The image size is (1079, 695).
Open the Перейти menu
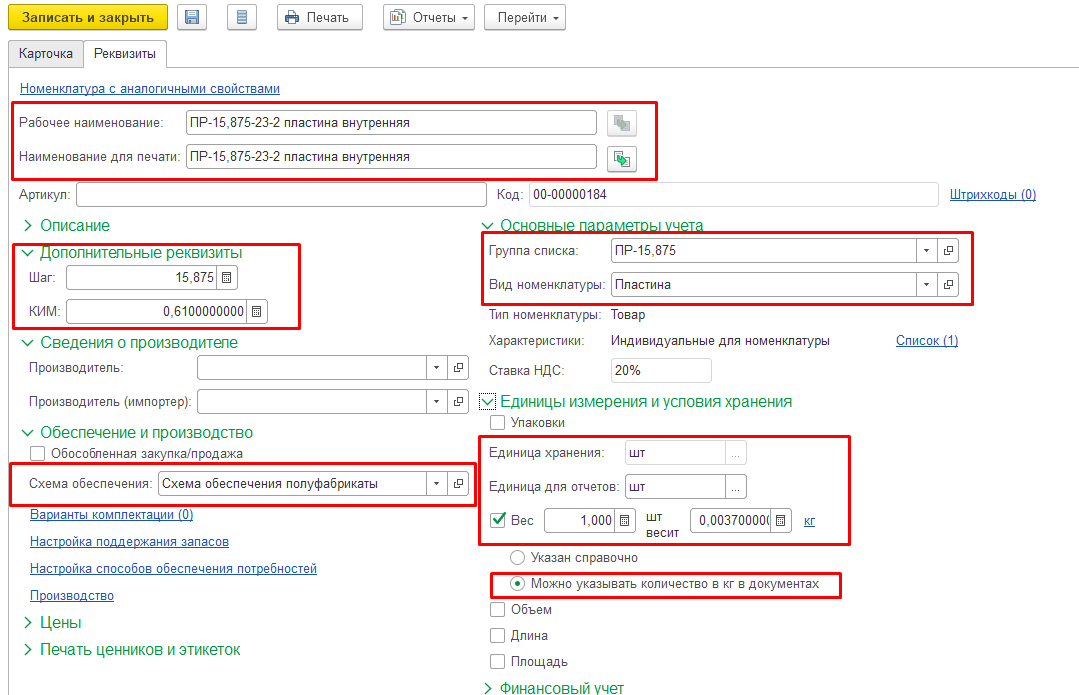coord(525,17)
